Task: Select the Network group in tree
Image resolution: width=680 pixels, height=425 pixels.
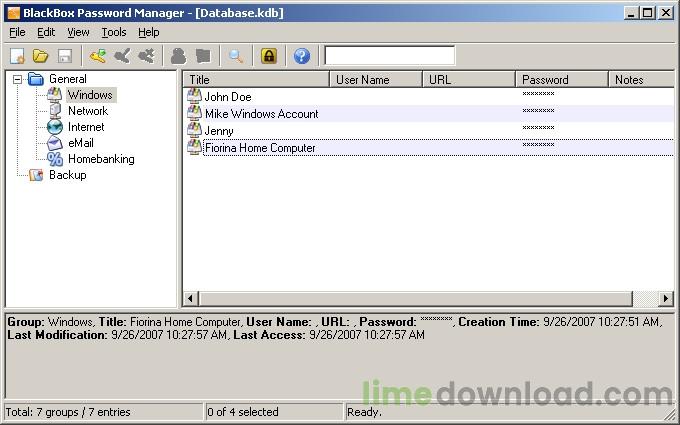Action: tap(88, 111)
